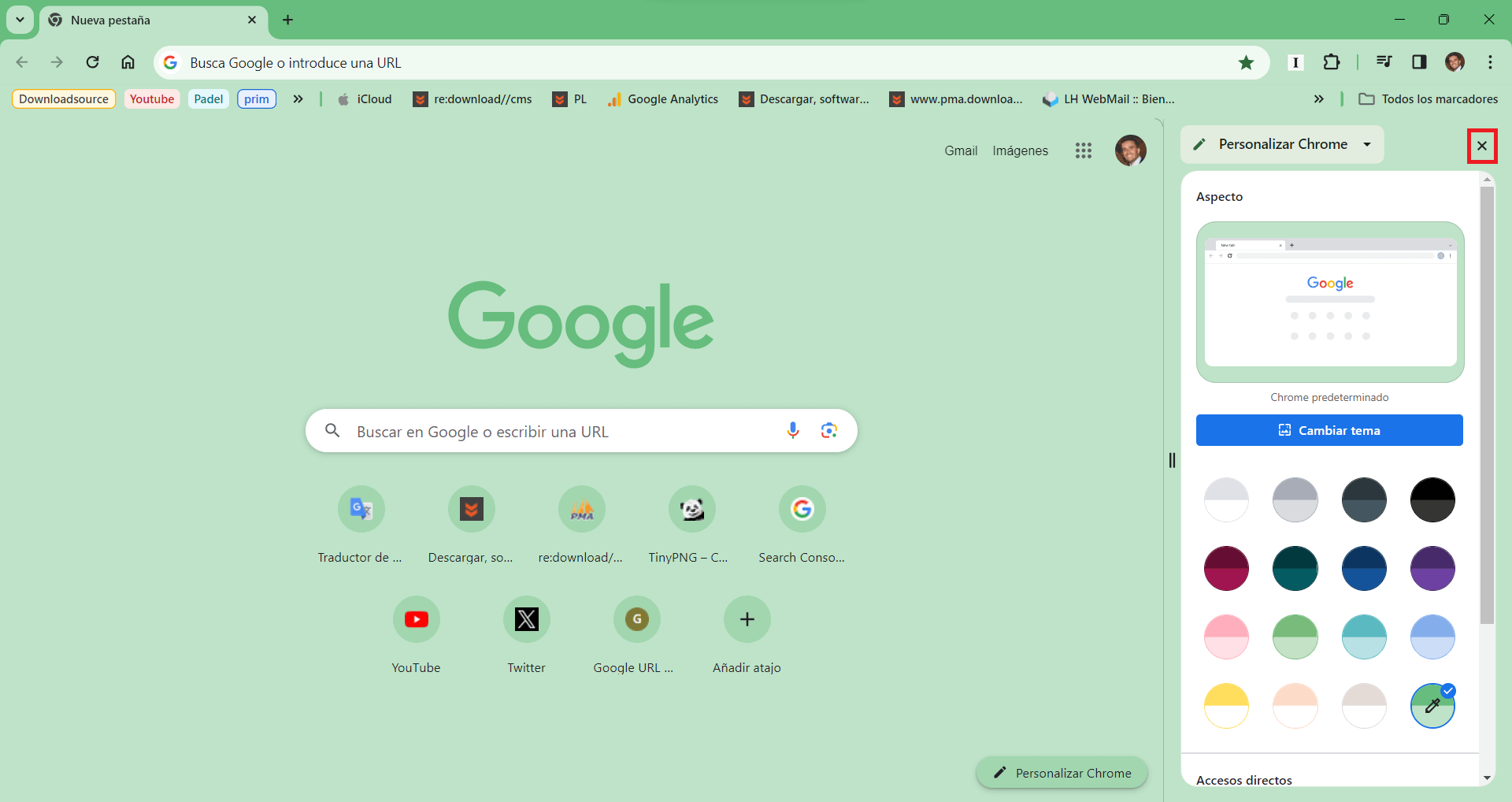Open the media controls icon in toolbar
Screen dimensions: 1512x802
point(1384,62)
